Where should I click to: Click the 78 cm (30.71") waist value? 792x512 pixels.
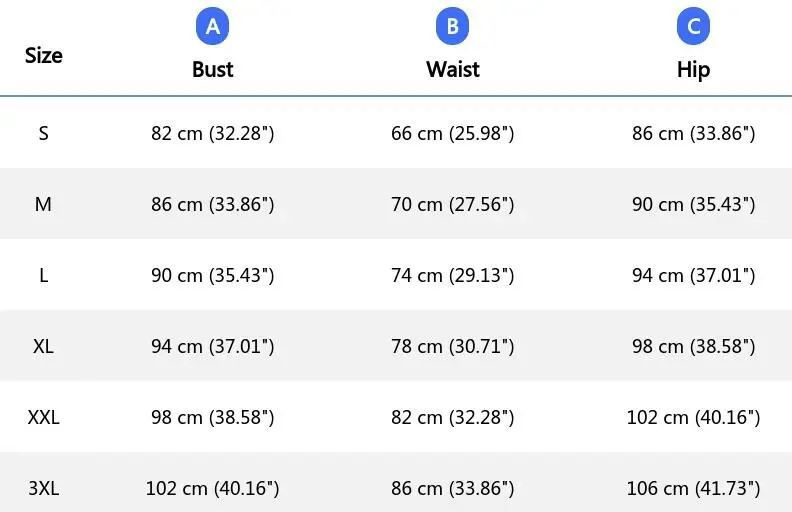(453, 346)
